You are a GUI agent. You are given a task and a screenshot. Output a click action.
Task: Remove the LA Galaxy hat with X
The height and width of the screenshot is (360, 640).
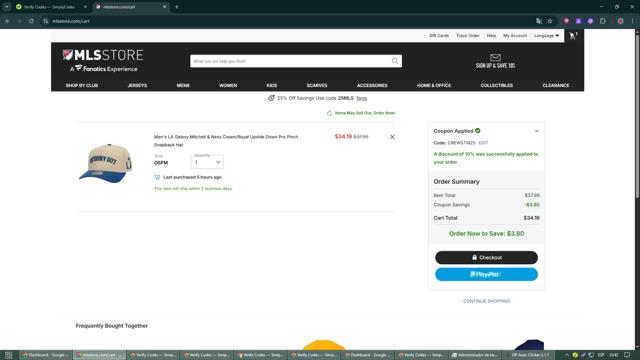coord(392,137)
